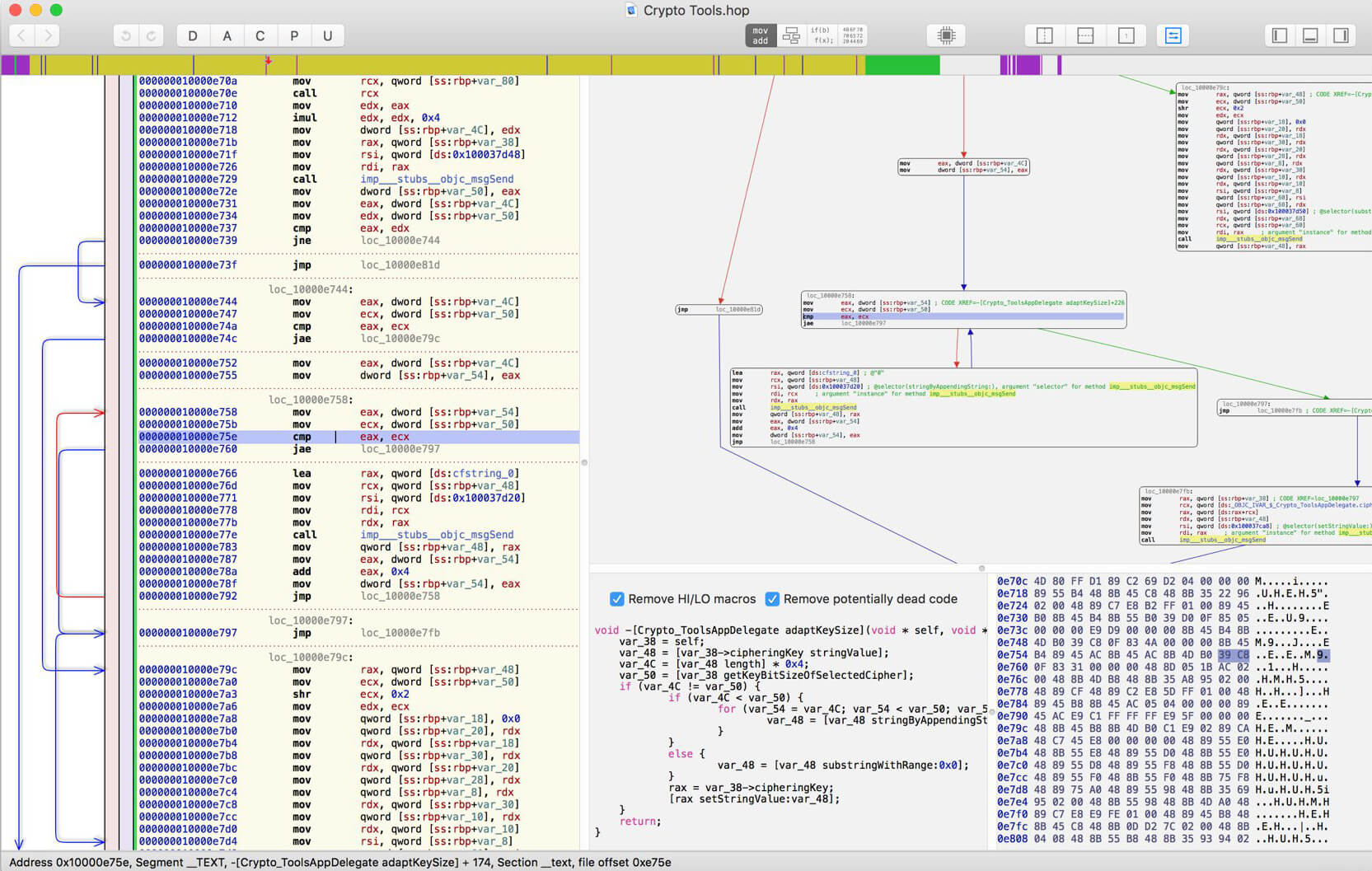The image size is (1372, 871).
Task: Select pseudo-code line getKeyBitSizeOfSelectedCipher
Action: 766,675
